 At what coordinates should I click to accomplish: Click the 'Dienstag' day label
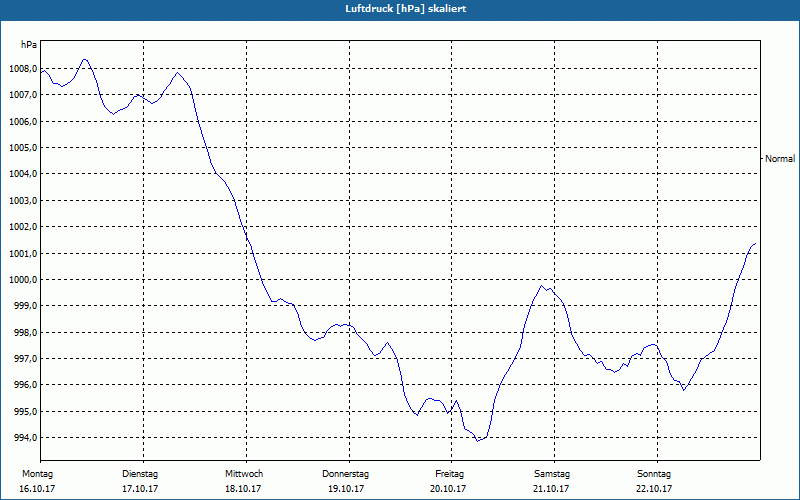[x=140, y=474]
